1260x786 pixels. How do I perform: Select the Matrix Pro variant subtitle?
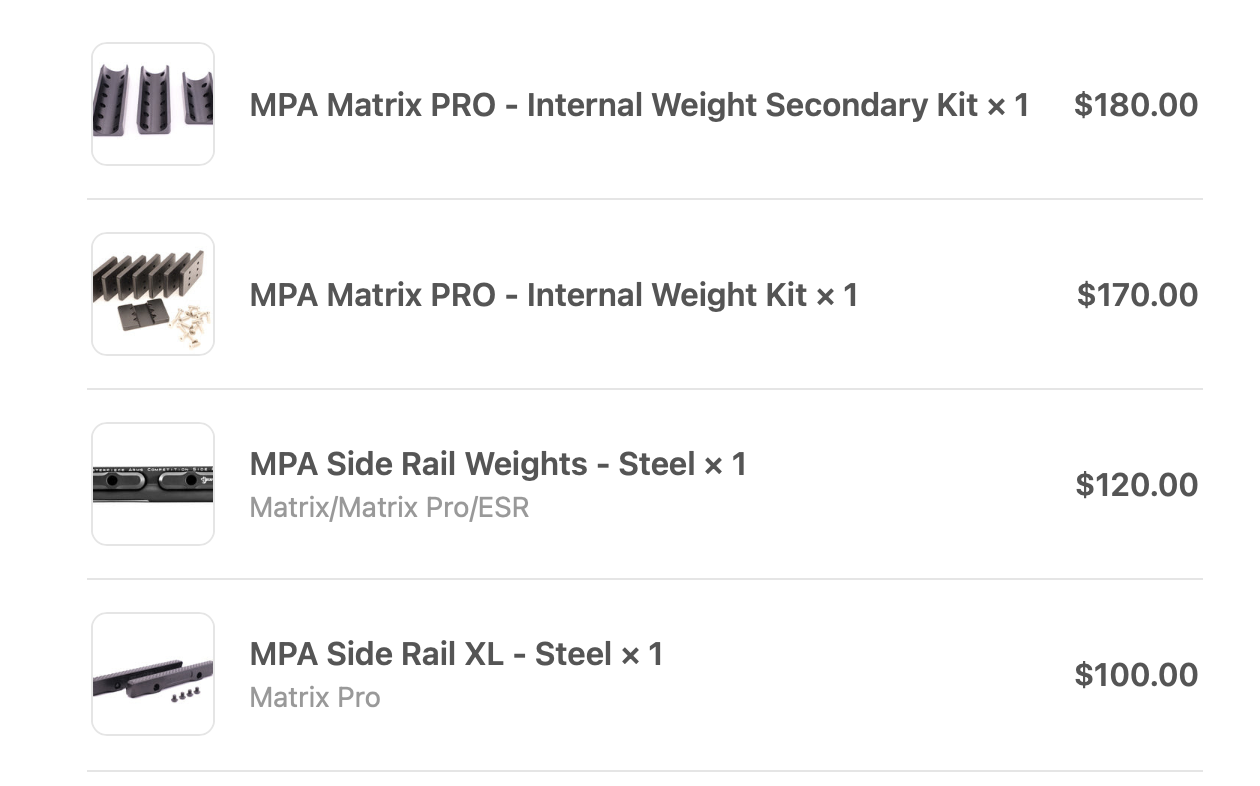point(315,697)
